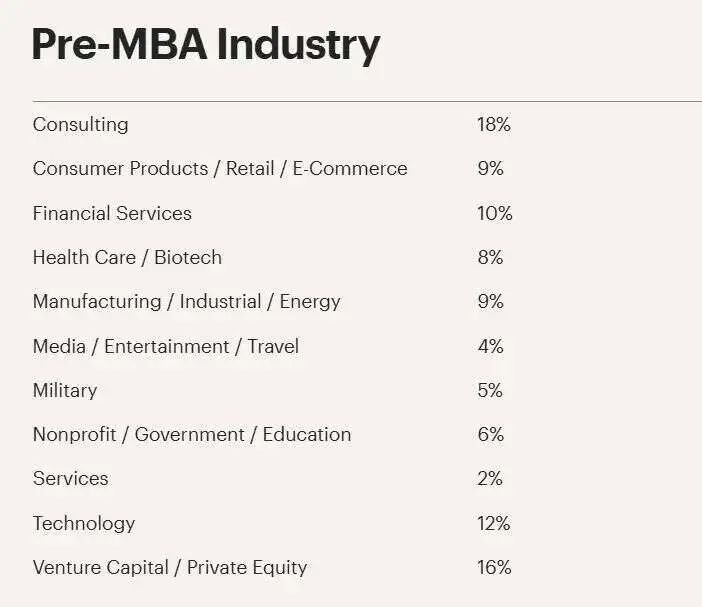Viewport: 702px width, 607px height.
Task: Click the 8% value beside Health Care
Action: coord(490,257)
